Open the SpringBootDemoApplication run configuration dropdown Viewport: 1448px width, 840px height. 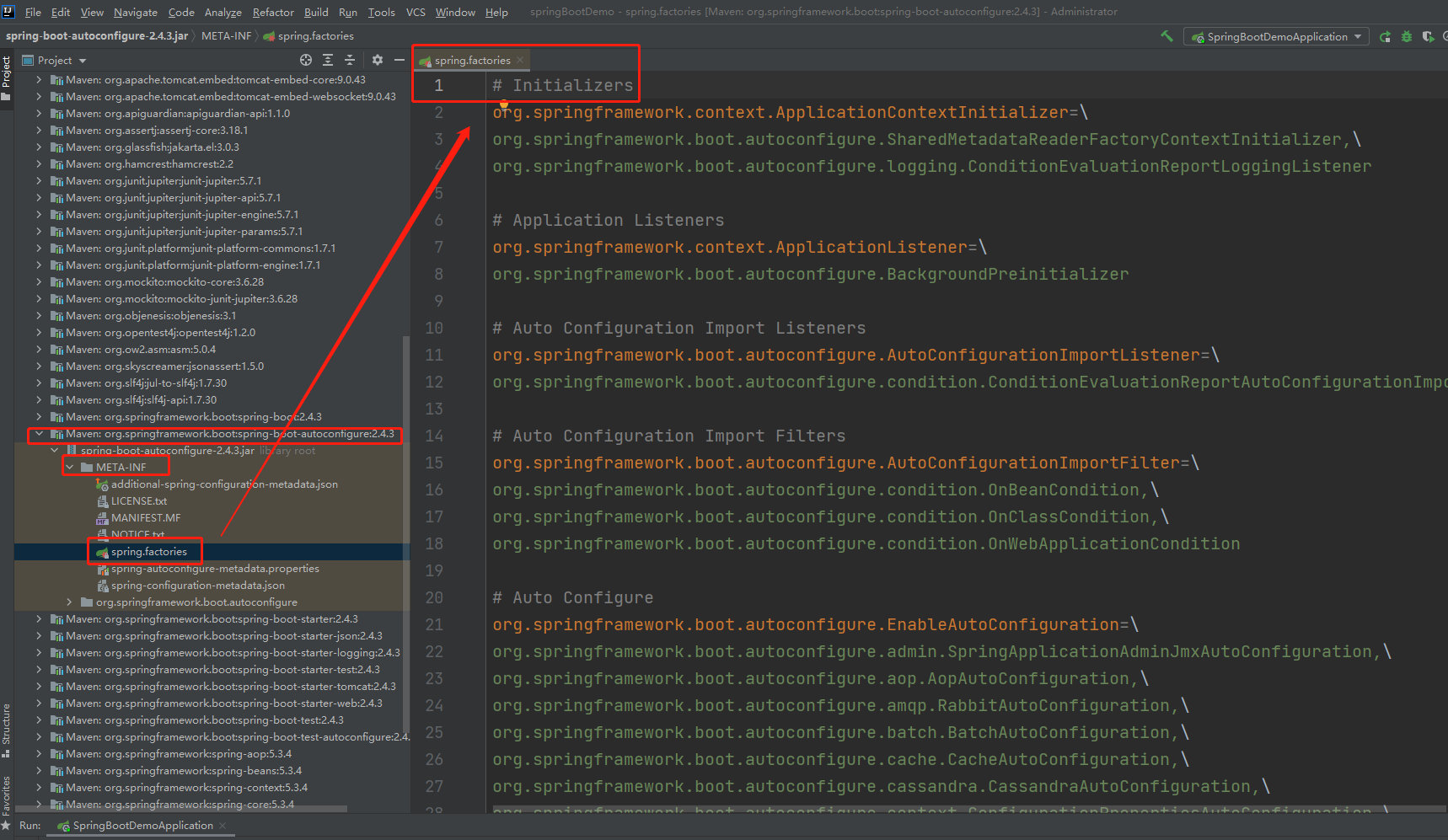1277,36
